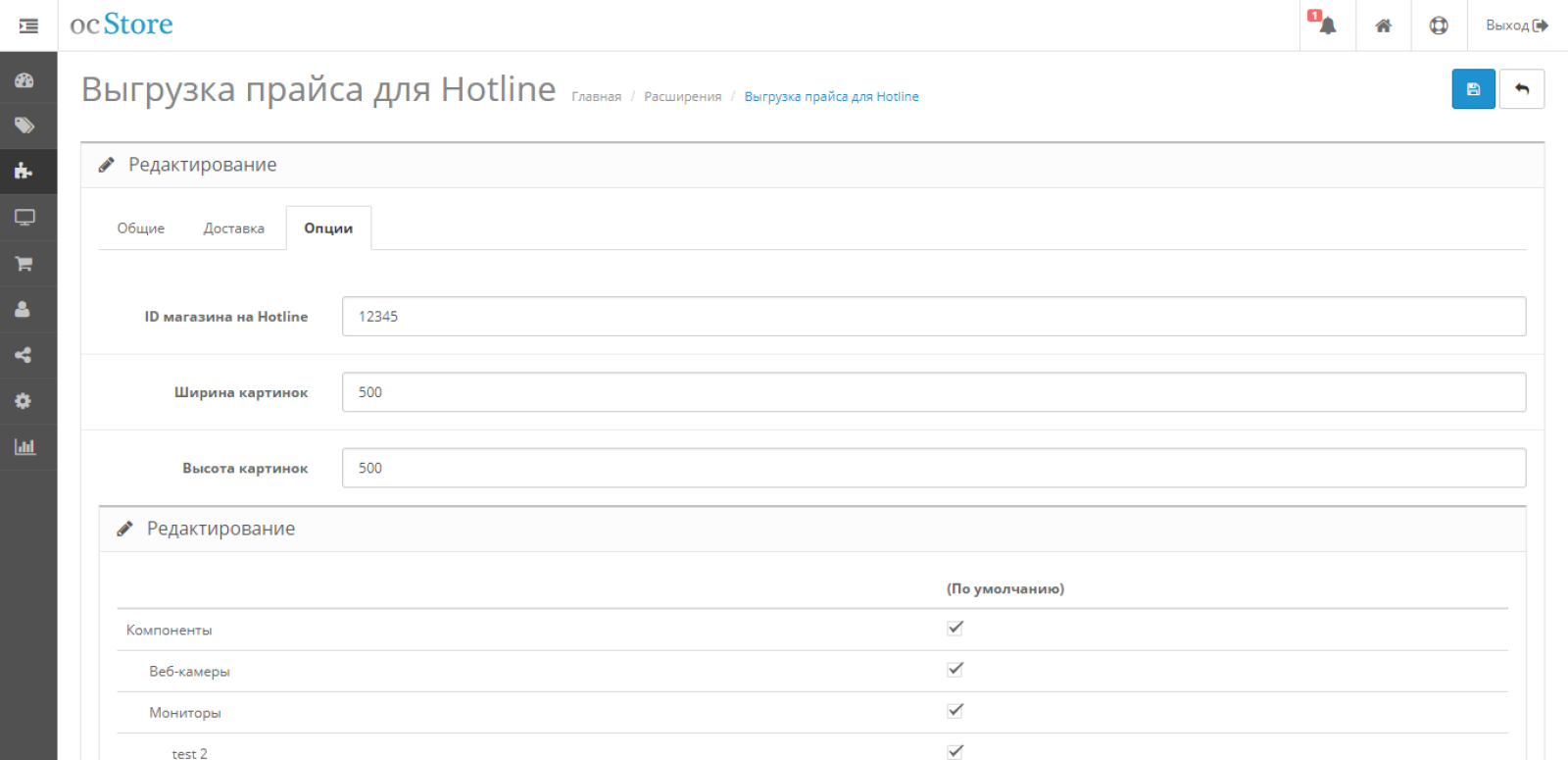Open the Catalog tags sidebar icon
This screenshot has width=1568, height=760.
(x=24, y=126)
